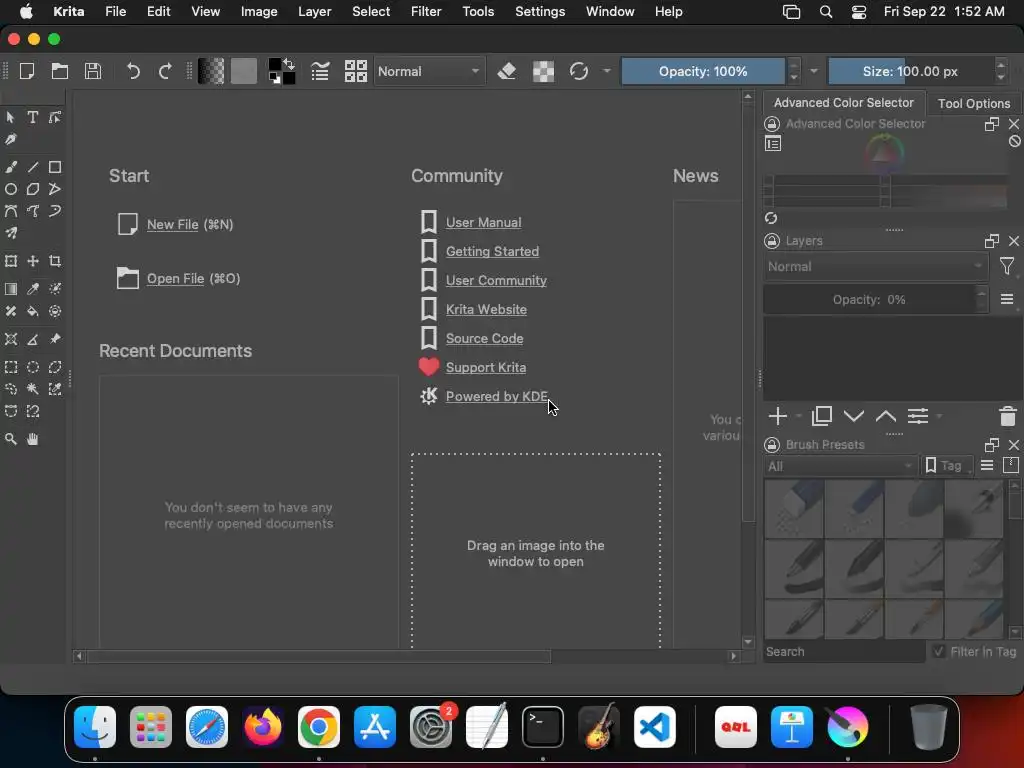Expand dropdown arrow after Opacity slider
Image resolution: width=1024 pixels, height=768 pixels.
pyautogui.click(x=814, y=71)
